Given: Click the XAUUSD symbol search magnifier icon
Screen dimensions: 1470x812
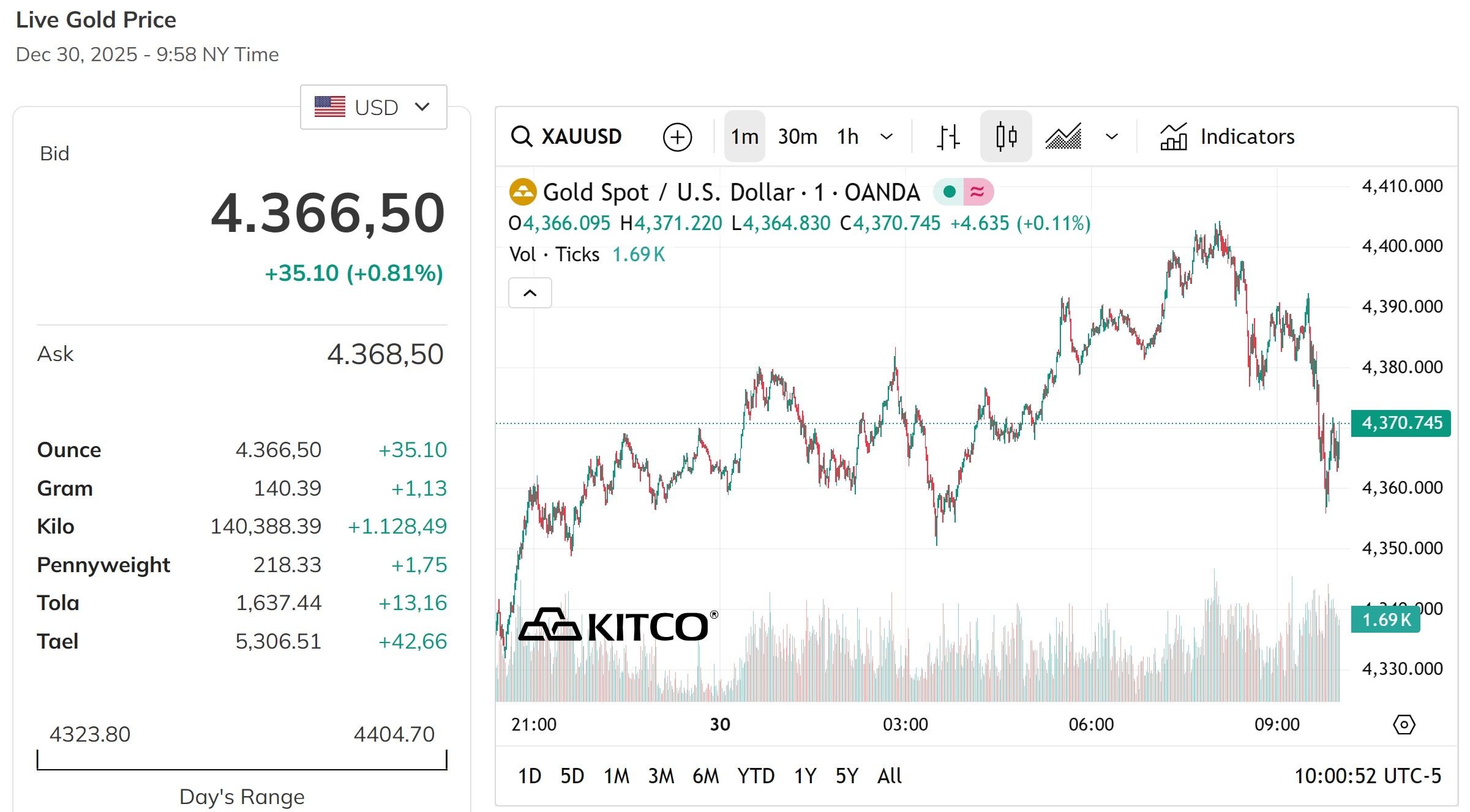Looking at the screenshot, I should tap(522, 136).
